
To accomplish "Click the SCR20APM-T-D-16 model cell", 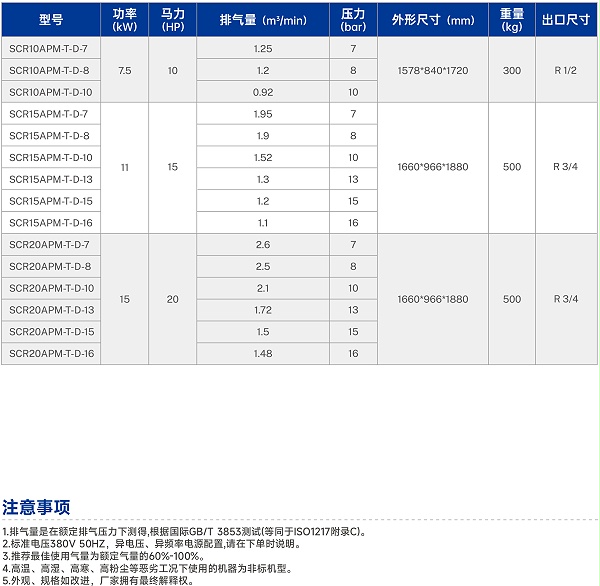I will pyautogui.click(x=51, y=354).
